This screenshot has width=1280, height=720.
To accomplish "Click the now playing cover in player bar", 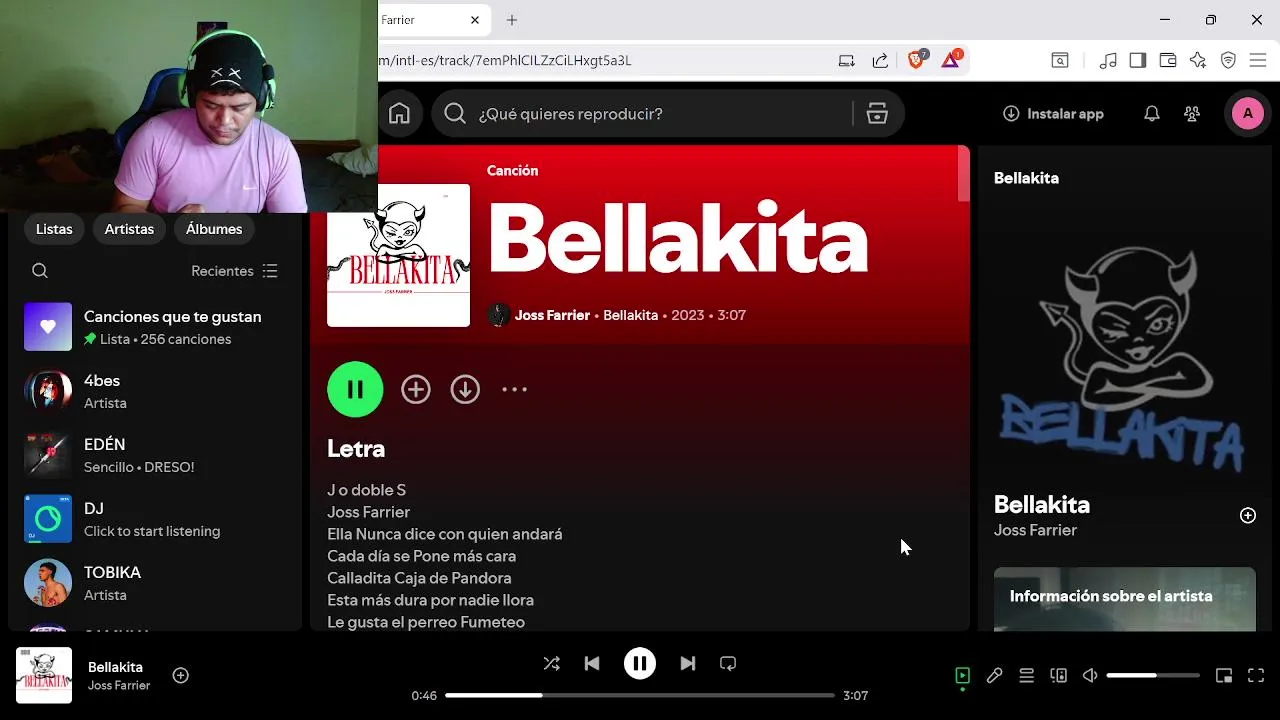I will [44, 675].
